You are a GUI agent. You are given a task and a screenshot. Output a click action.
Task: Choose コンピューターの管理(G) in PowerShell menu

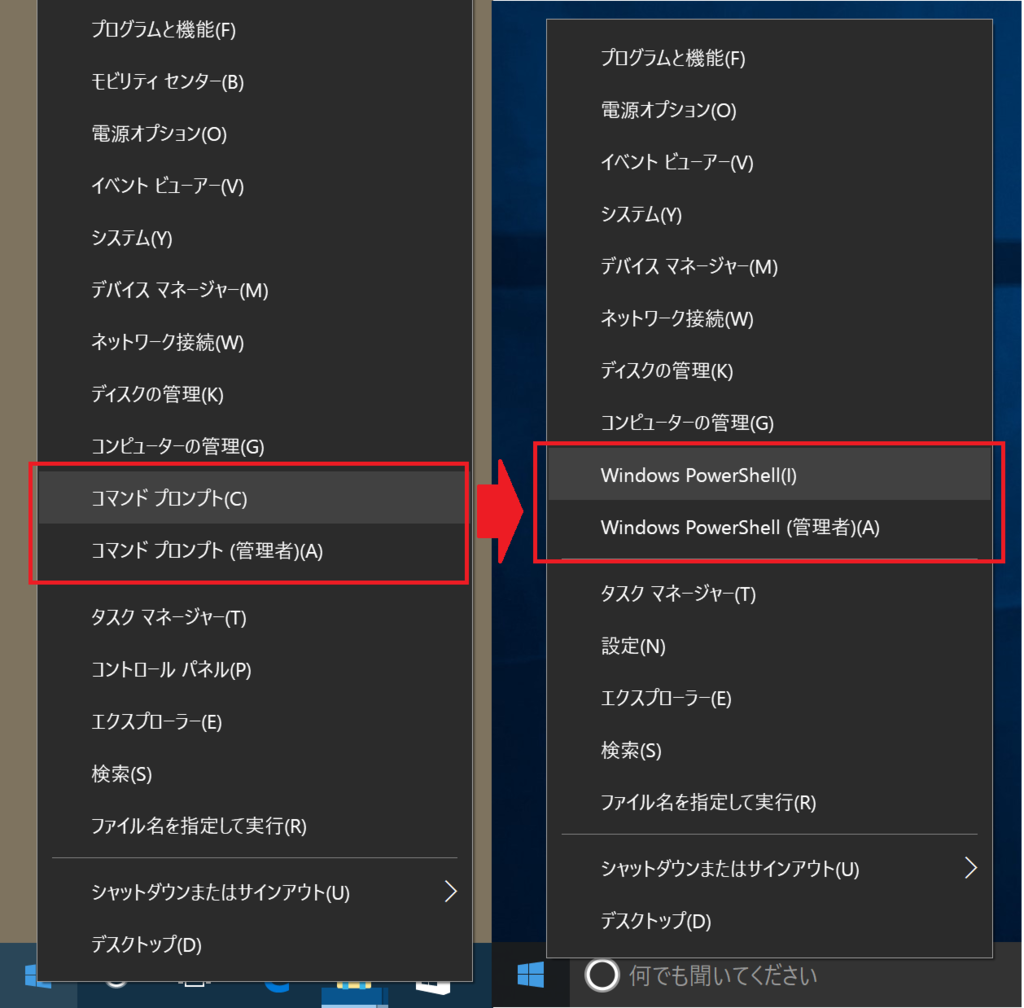tap(769, 423)
